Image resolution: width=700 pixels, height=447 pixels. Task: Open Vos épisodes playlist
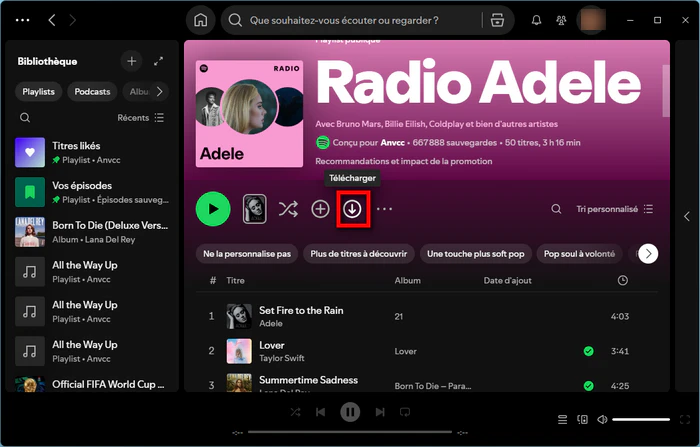(92, 192)
